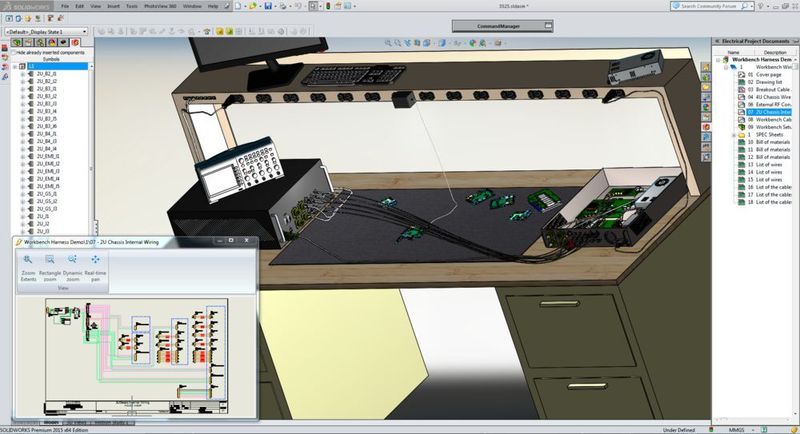Open the PhotoView 360 menu
The image size is (800, 434).
160,6
